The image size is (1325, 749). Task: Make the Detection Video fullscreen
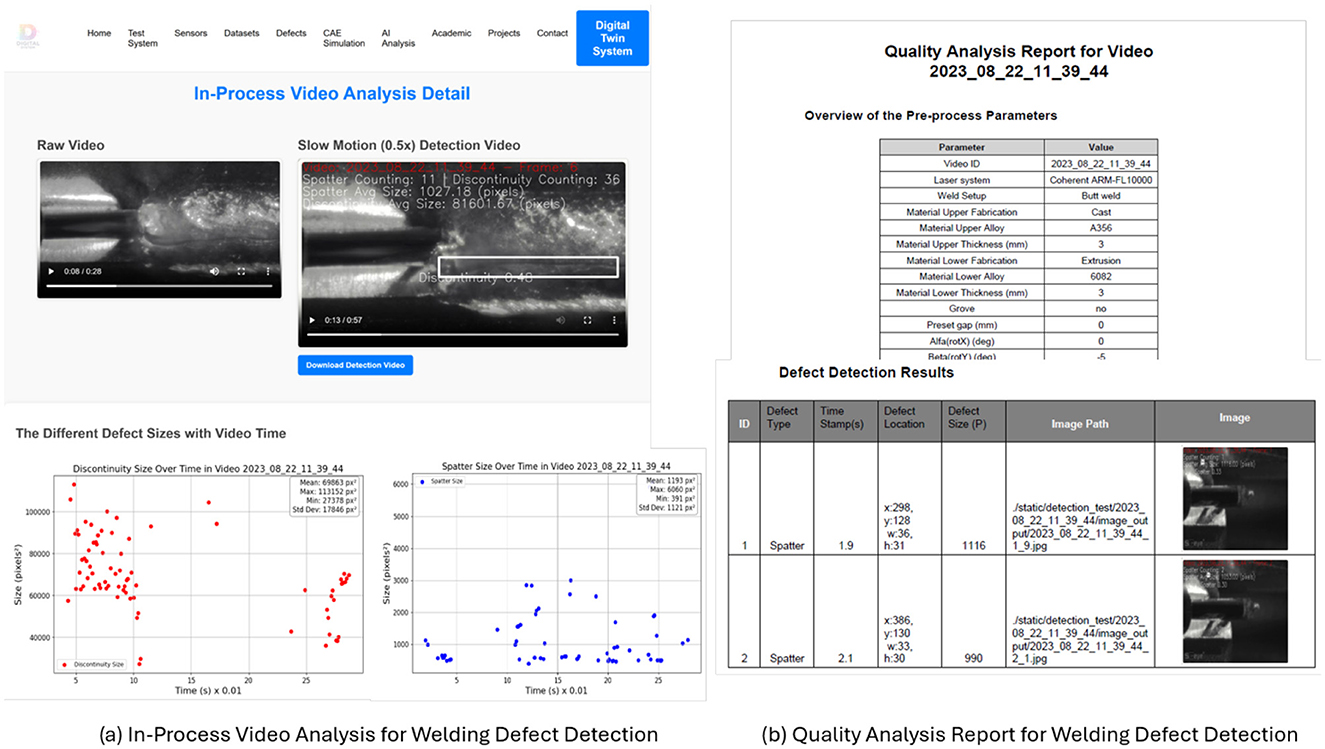pyautogui.click(x=586, y=320)
